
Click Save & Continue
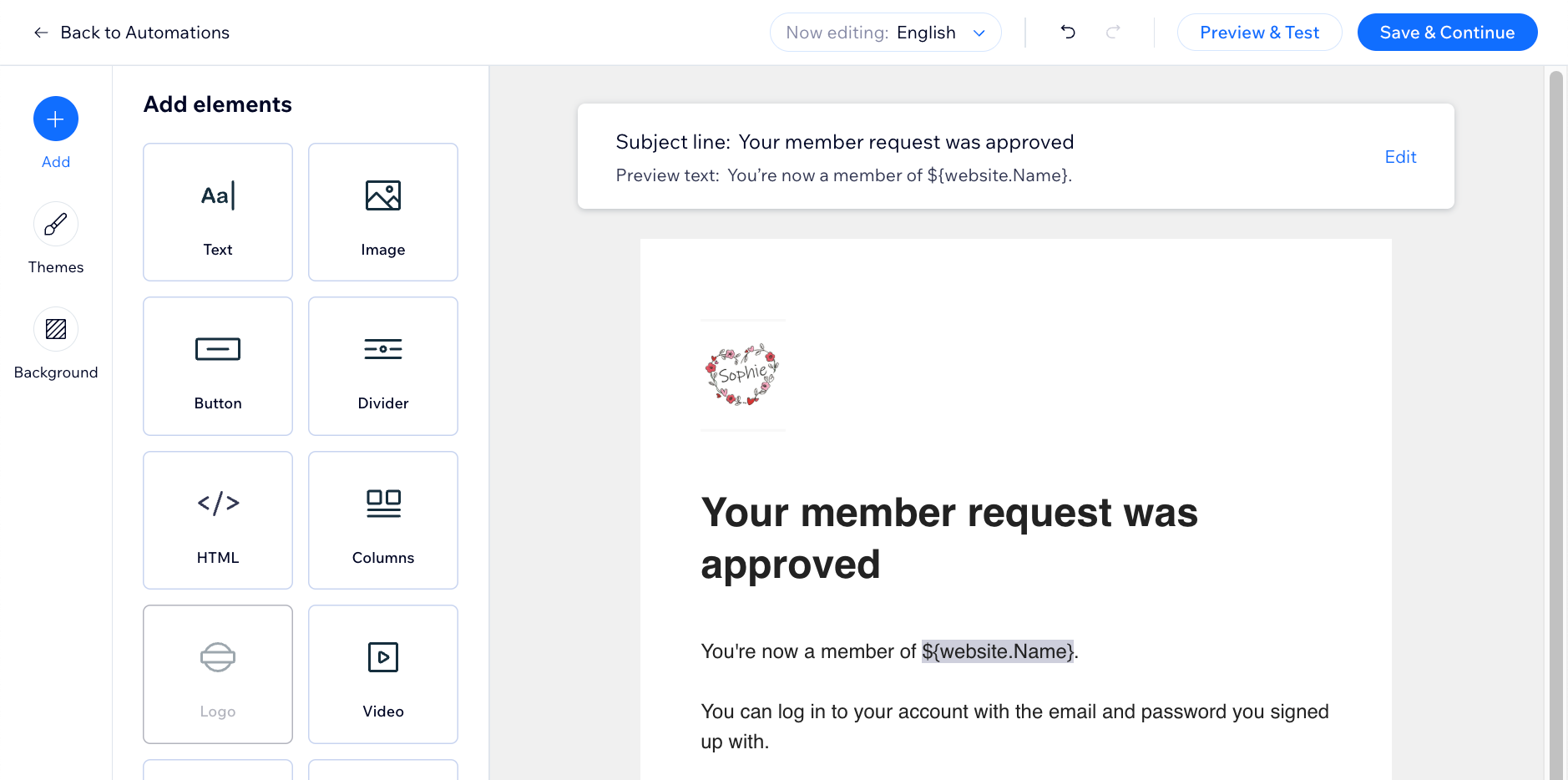1447,32
